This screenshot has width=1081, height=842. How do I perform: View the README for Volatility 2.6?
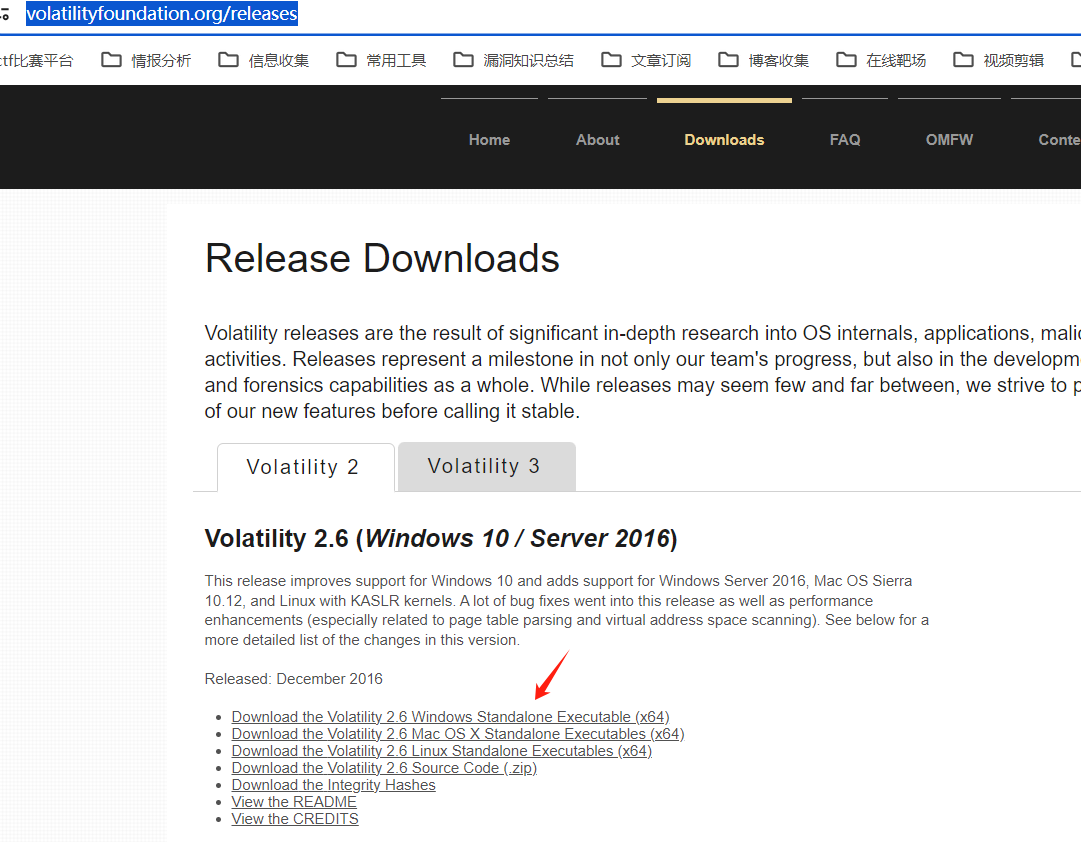pos(293,801)
